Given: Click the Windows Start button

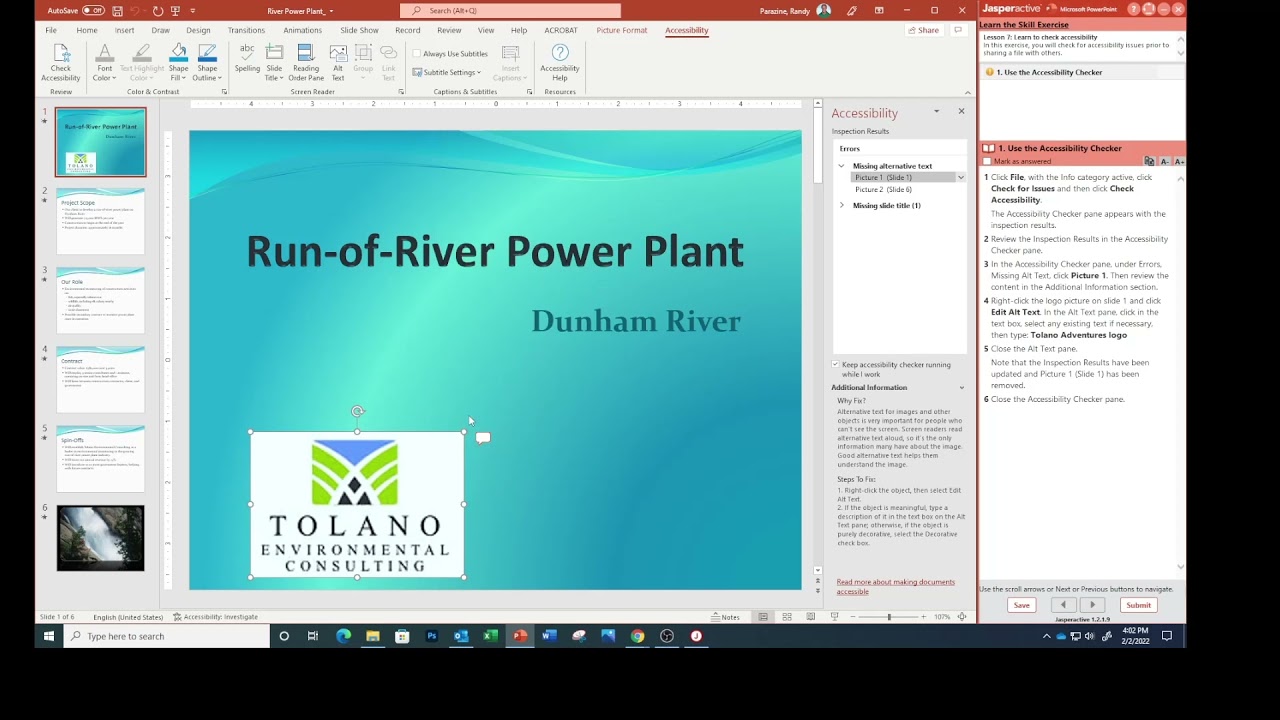Looking at the screenshot, I should coord(49,636).
